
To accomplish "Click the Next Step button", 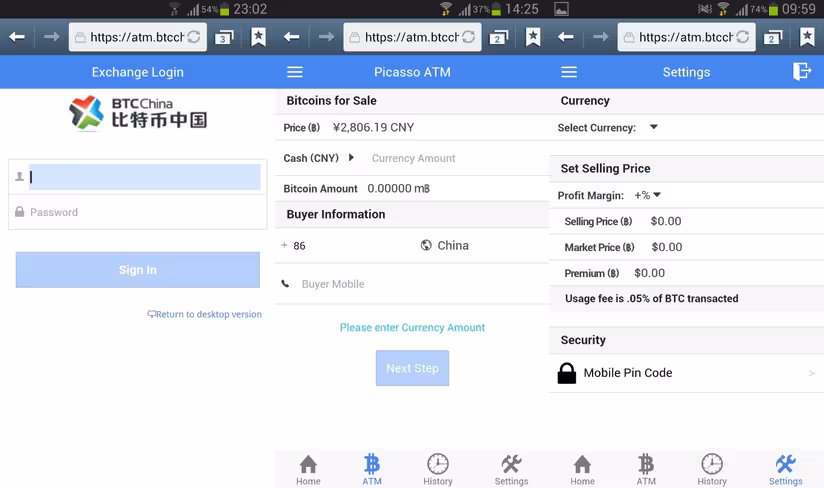I will click(x=413, y=368).
